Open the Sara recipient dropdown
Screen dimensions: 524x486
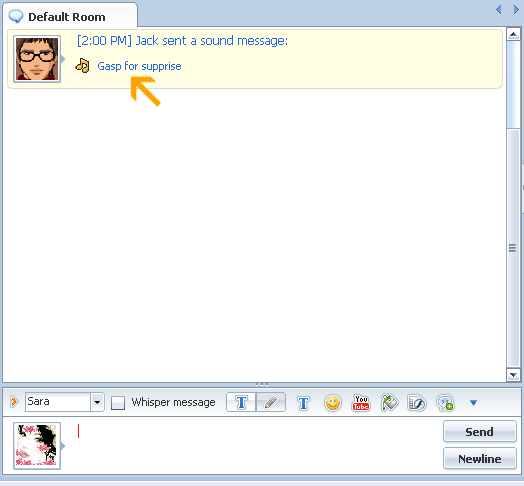point(97,402)
